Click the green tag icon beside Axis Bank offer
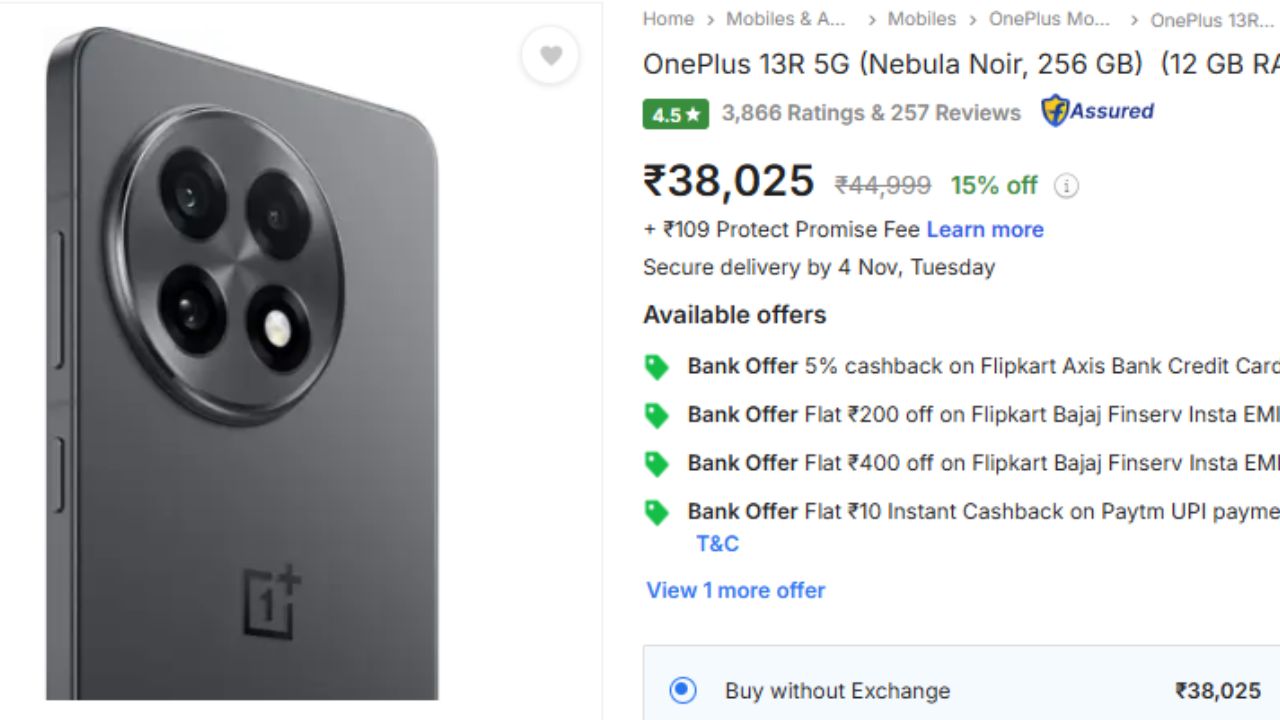The image size is (1280, 720). 656,367
